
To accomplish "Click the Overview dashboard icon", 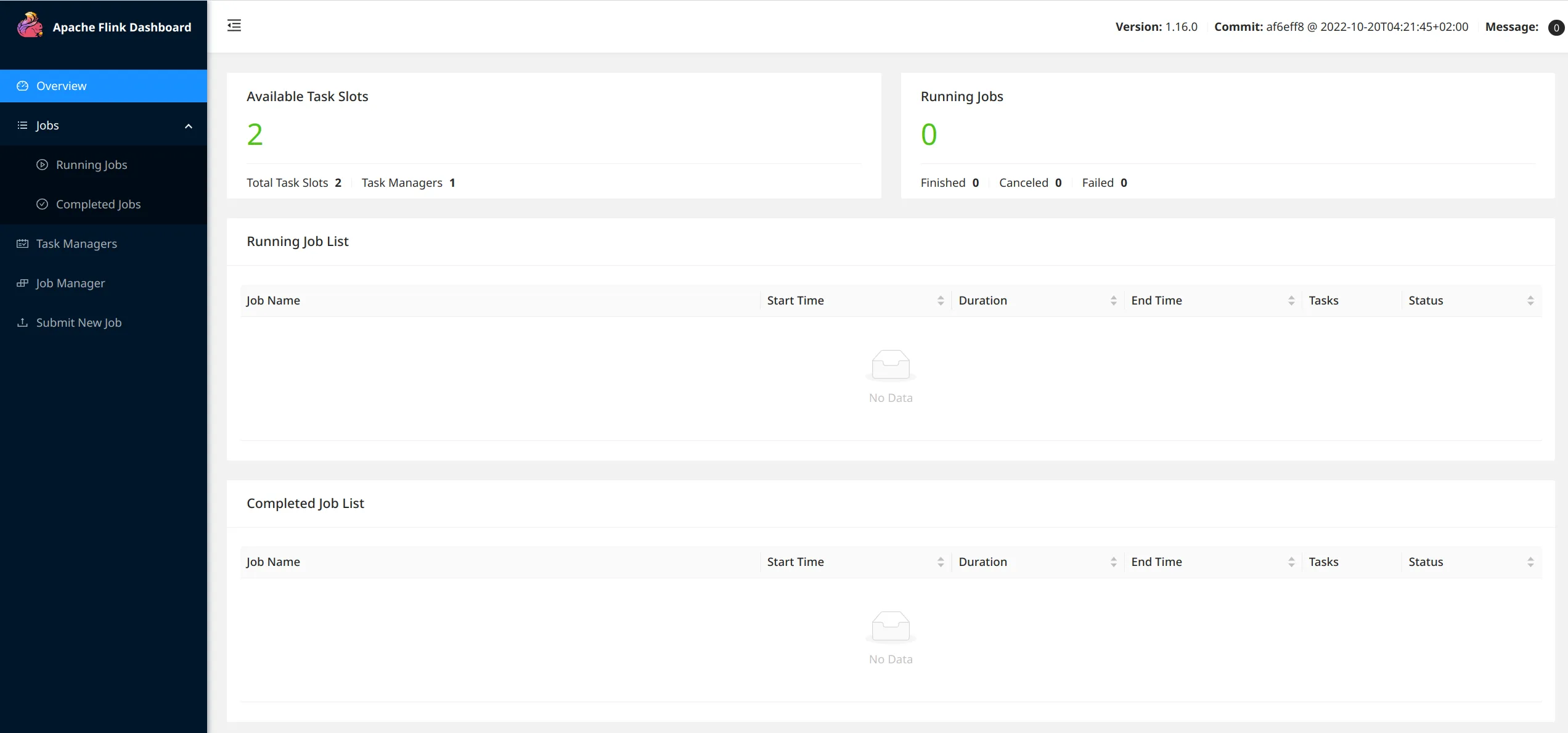I will tap(23, 86).
